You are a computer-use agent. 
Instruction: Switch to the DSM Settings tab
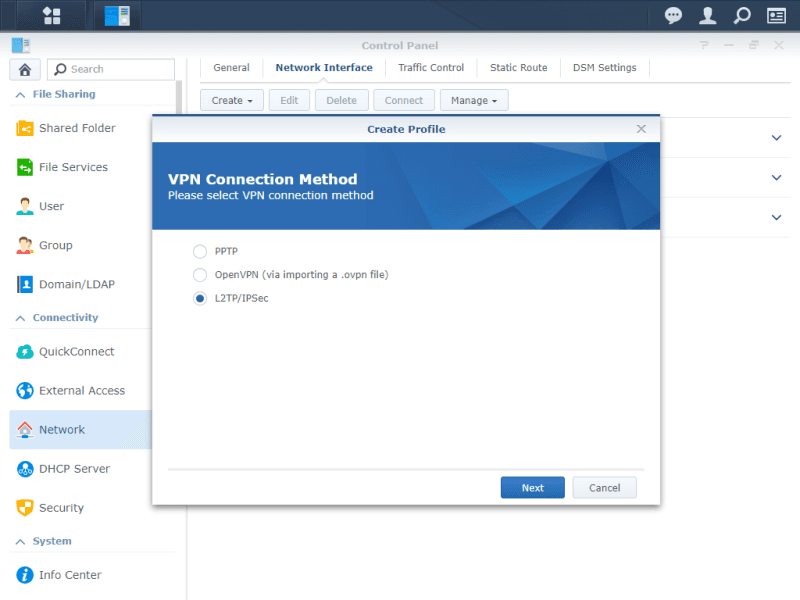604,68
